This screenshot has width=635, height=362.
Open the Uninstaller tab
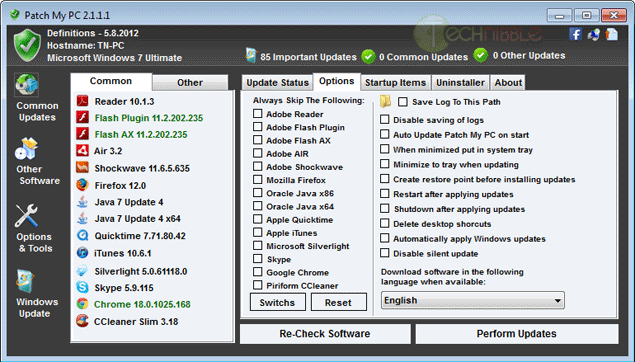(x=460, y=83)
